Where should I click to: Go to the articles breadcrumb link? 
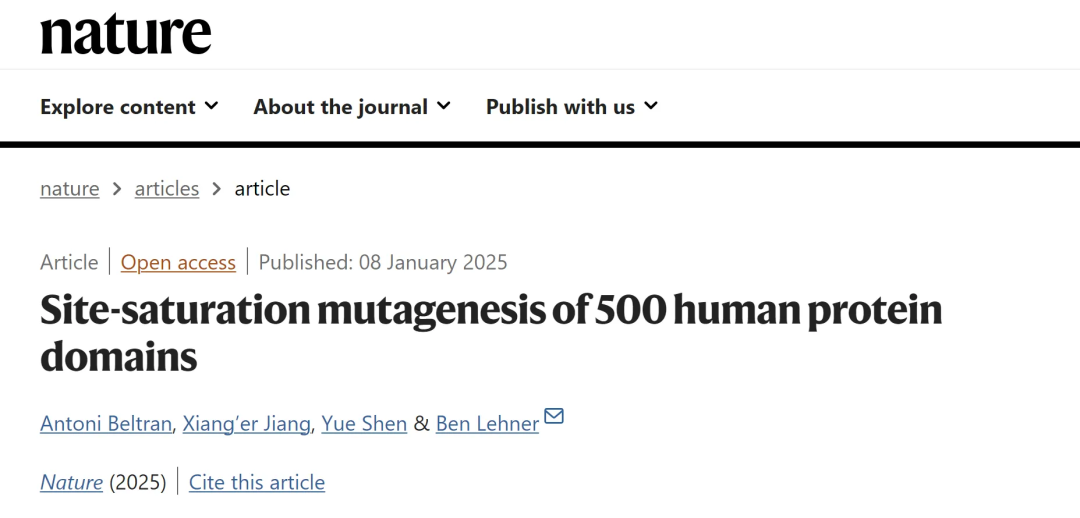[167, 189]
